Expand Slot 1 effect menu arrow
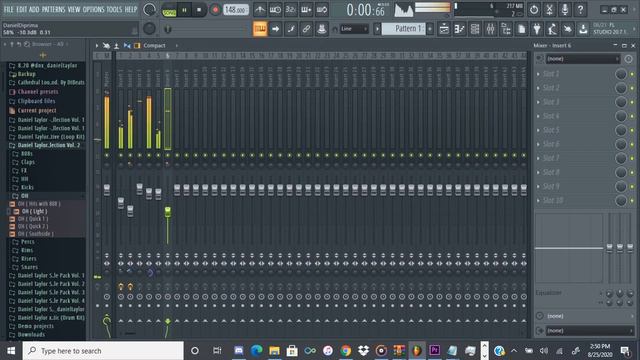This screenshot has width=640, height=360. coord(538,74)
